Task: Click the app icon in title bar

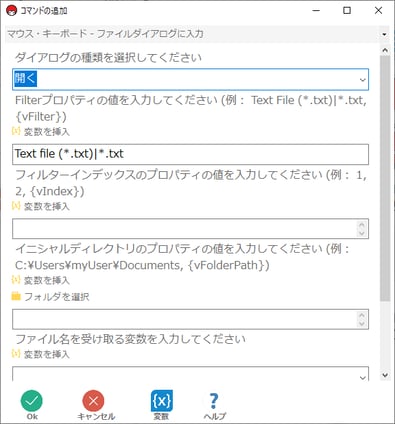Action: point(12,11)
